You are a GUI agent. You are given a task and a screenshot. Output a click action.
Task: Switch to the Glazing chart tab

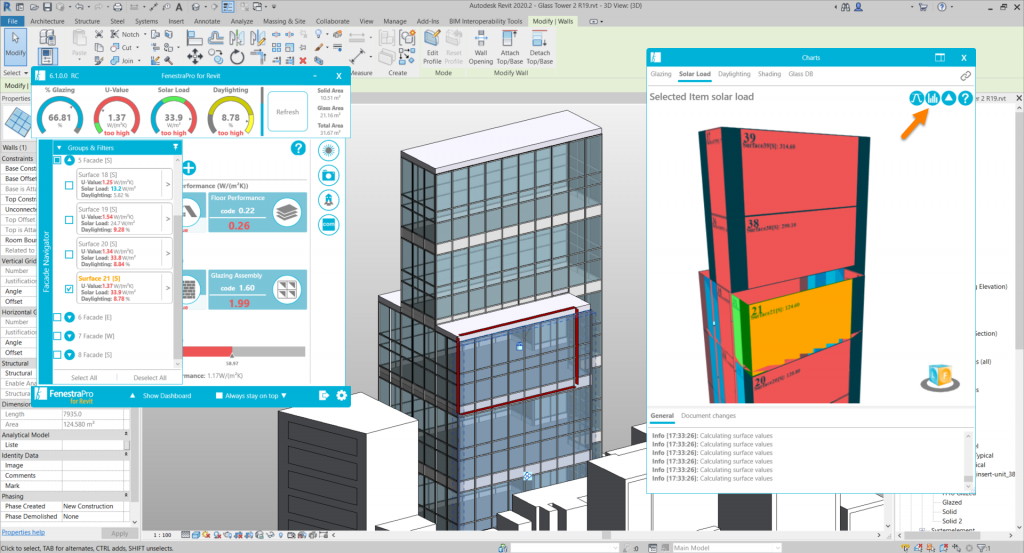point(660,74)
